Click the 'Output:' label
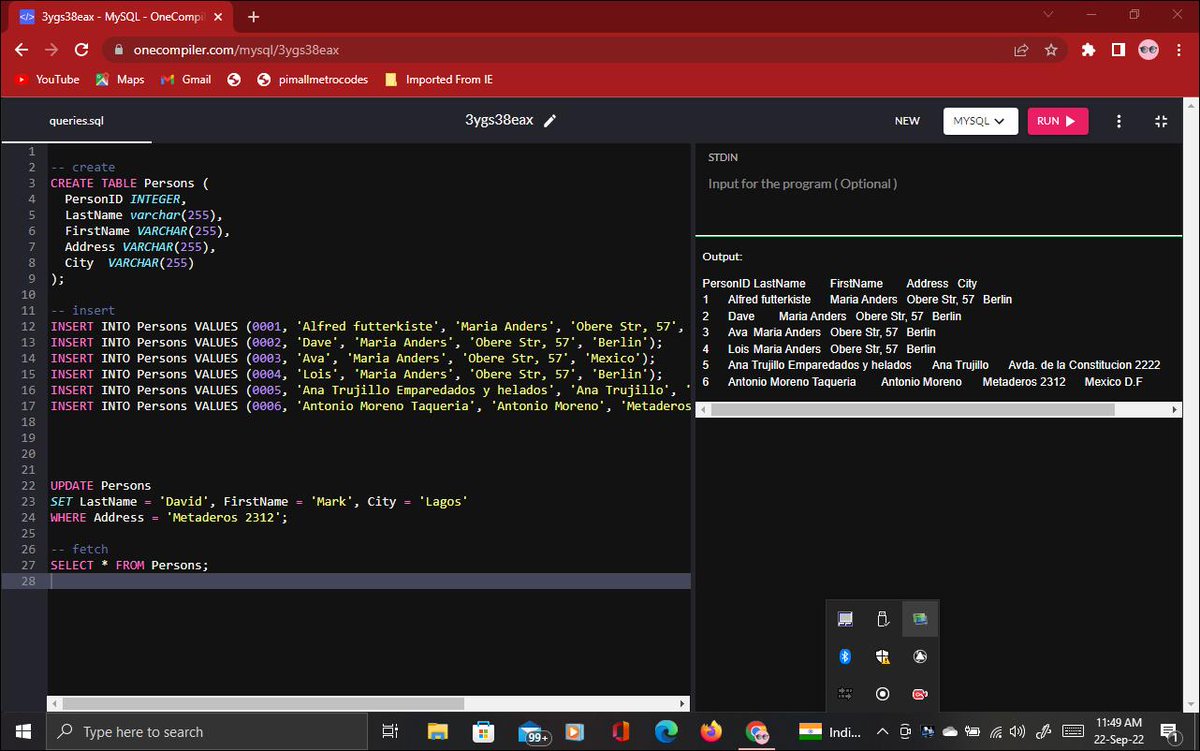 pos(722,257)
